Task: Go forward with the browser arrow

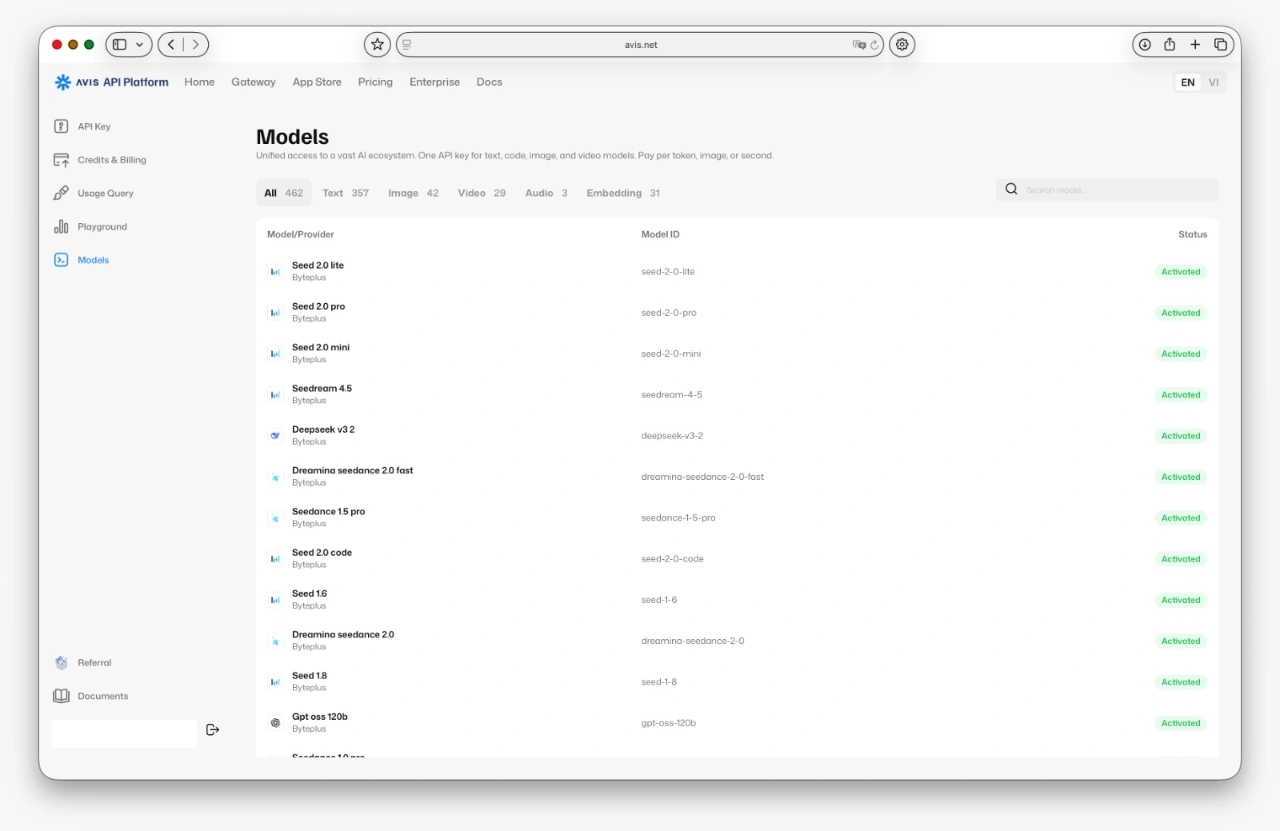Action: coord(195,44)
